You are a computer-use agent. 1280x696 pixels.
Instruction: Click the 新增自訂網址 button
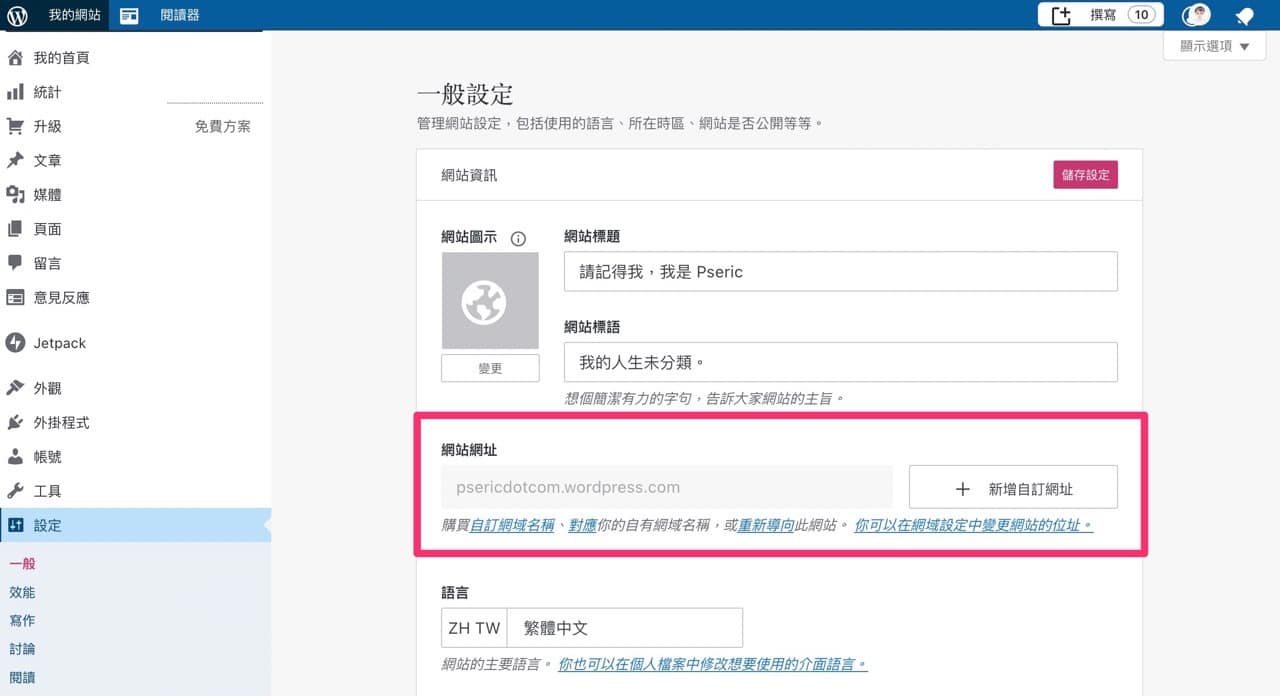(1013, 488)
